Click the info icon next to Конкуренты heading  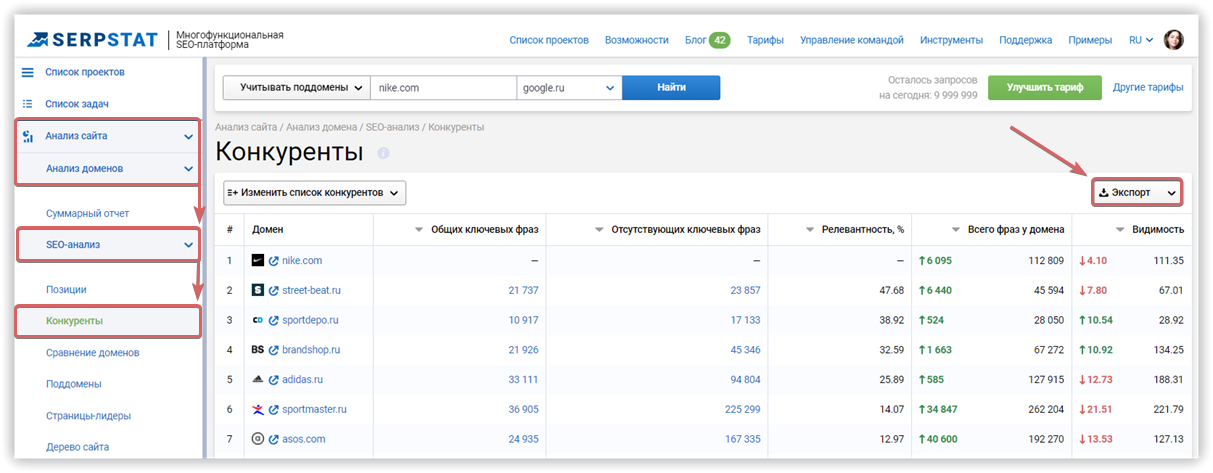[x=383, y=153]
